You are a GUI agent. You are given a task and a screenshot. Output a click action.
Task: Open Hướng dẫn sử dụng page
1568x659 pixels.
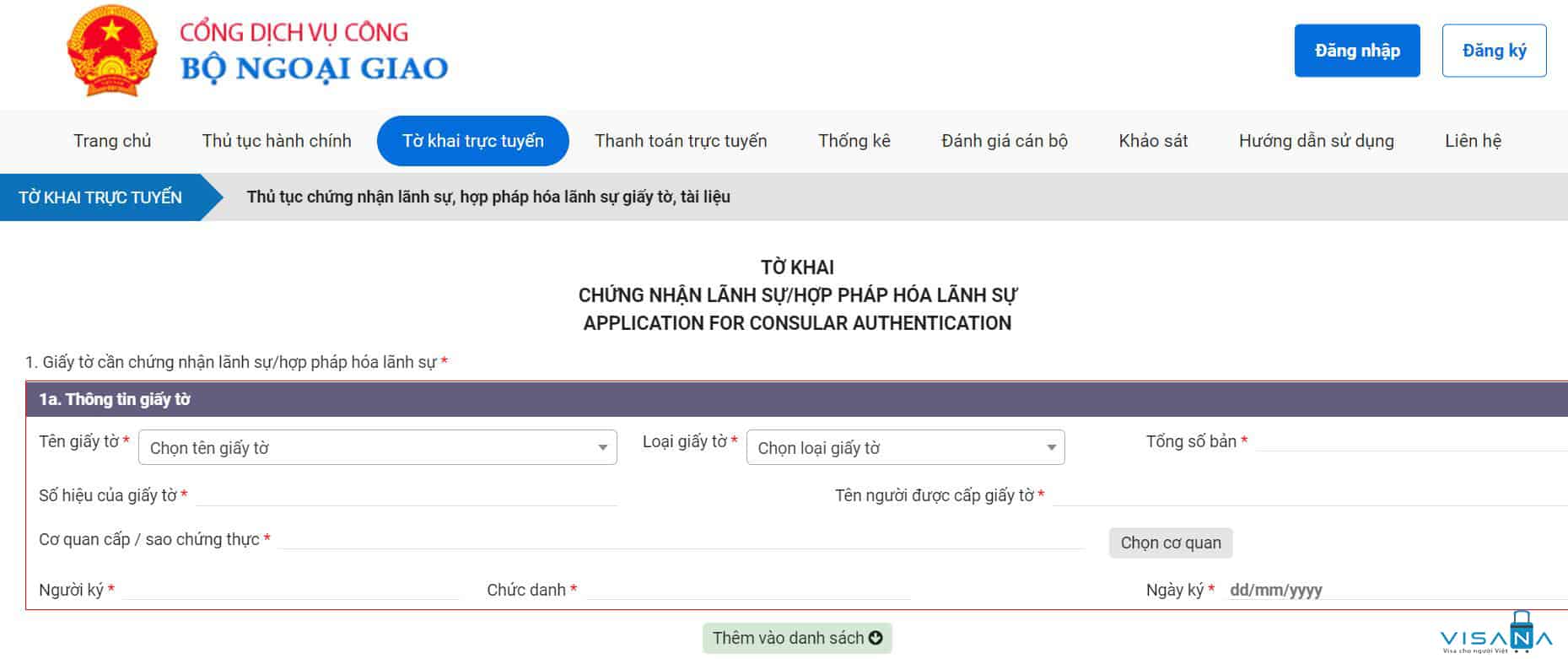pyautogui.click(x=1316, y=141)
